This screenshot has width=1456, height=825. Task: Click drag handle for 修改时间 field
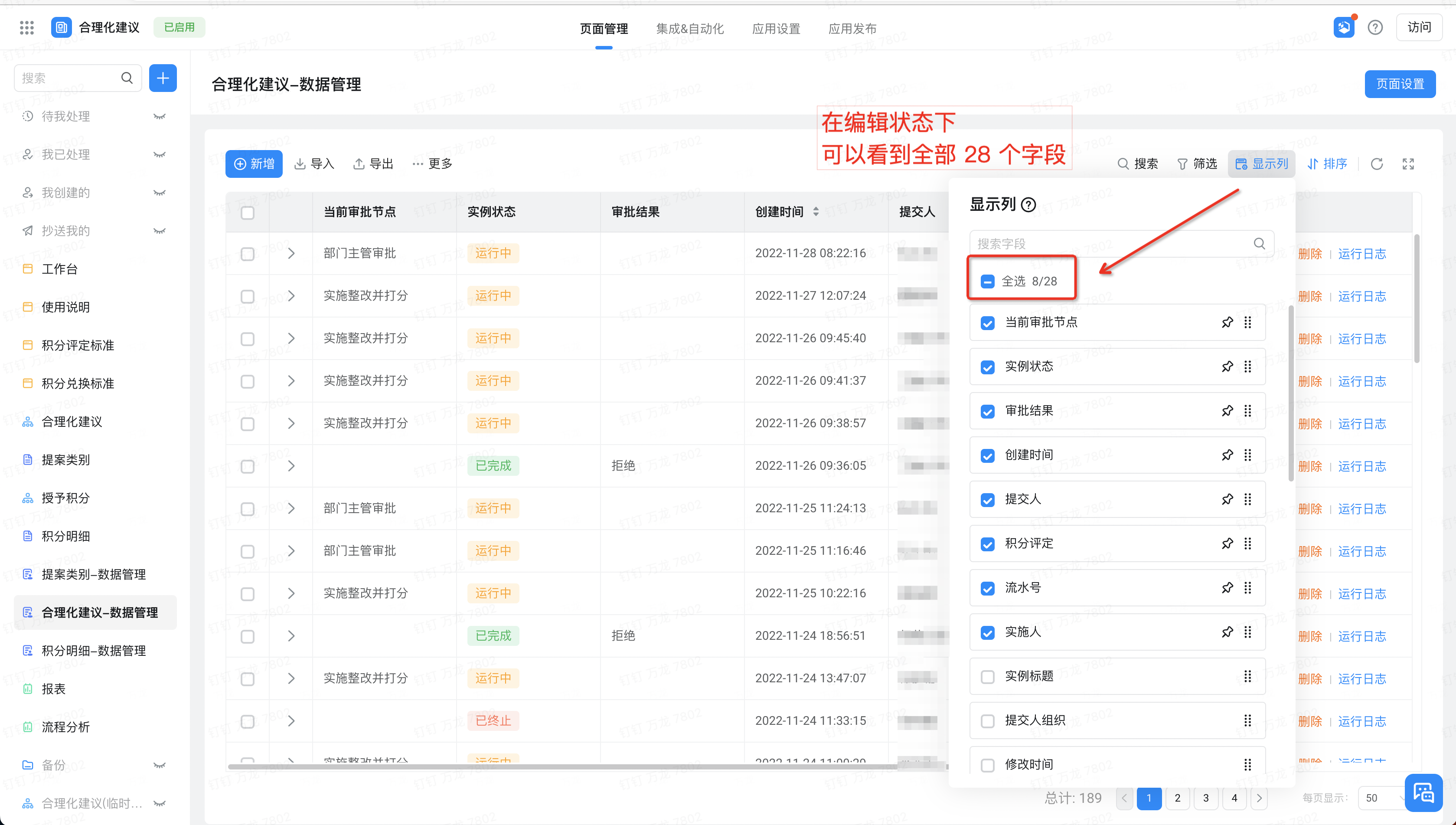1247,764
